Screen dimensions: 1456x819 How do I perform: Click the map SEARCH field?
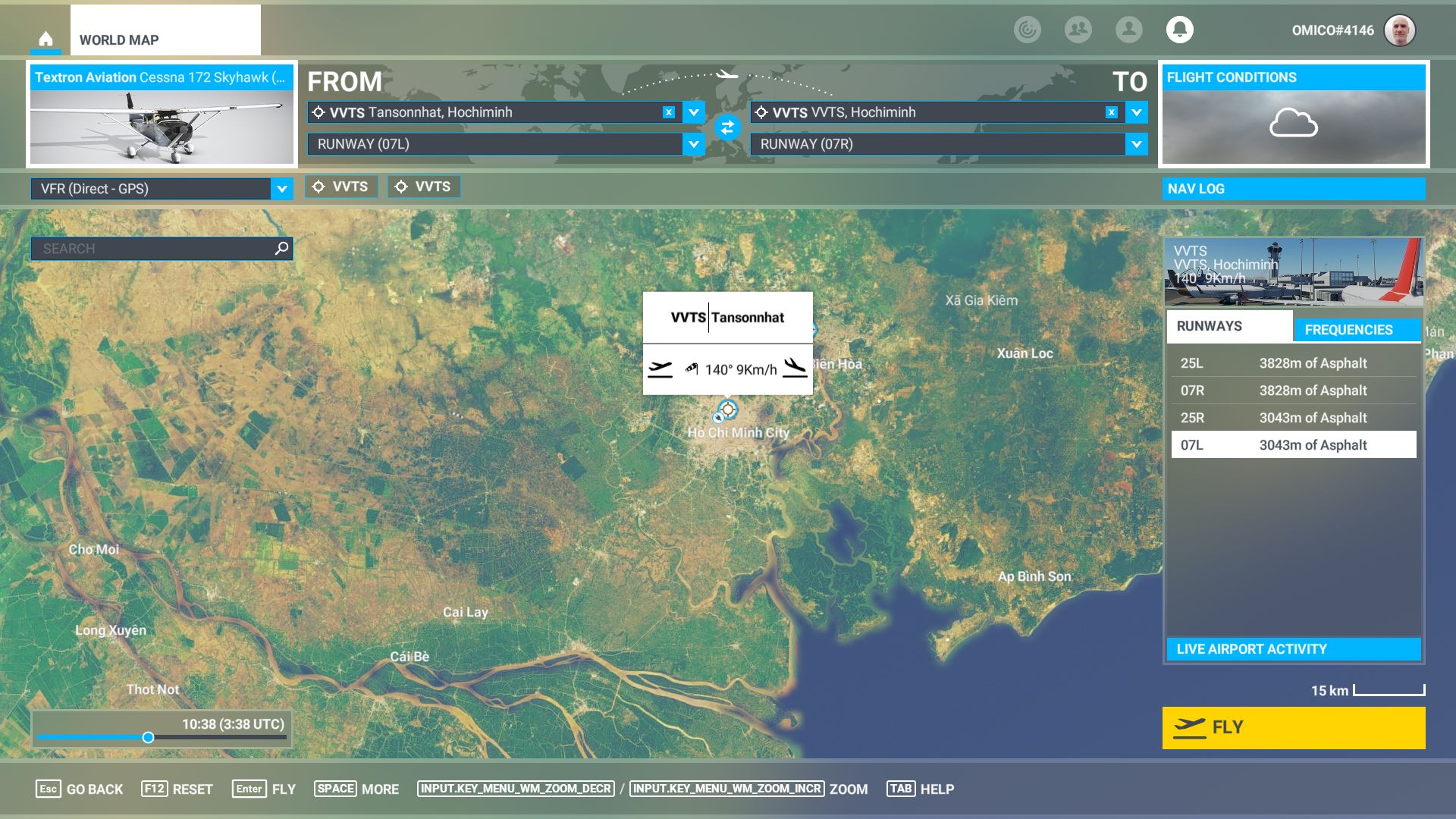[x=152, y=249]
